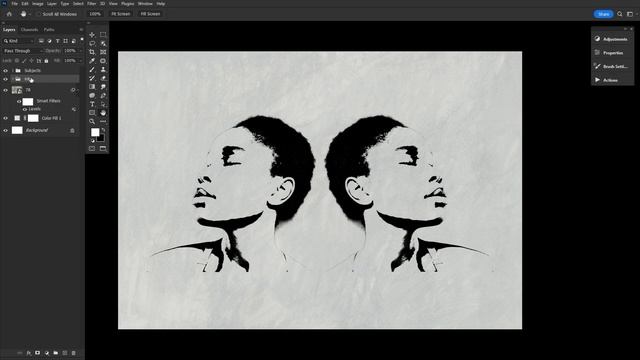The image size is (640, 360).
Task: Select the Zoom tool in toolbar
Action: point(92,121)
